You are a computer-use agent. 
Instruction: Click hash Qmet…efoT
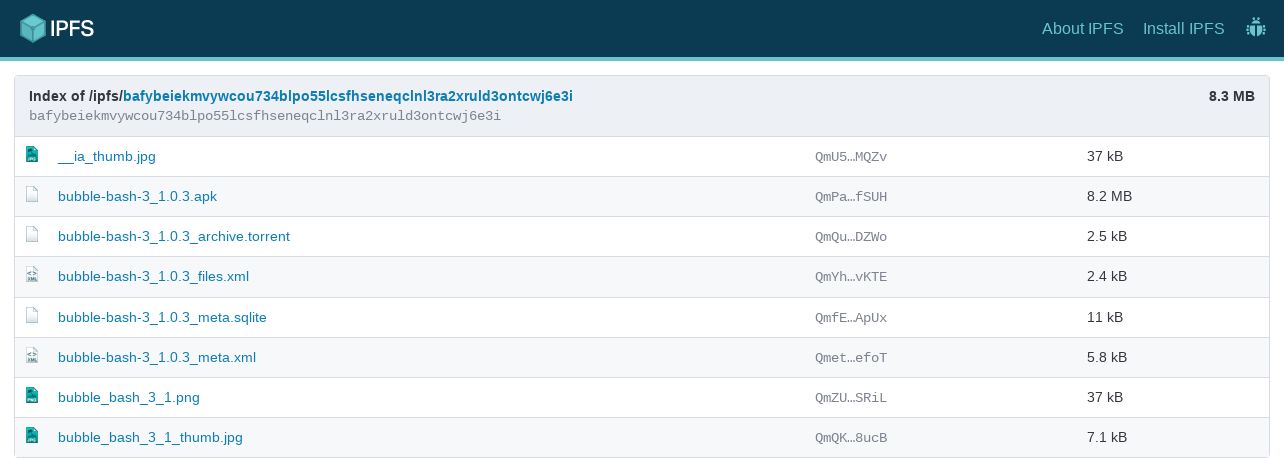coord(851,357)
